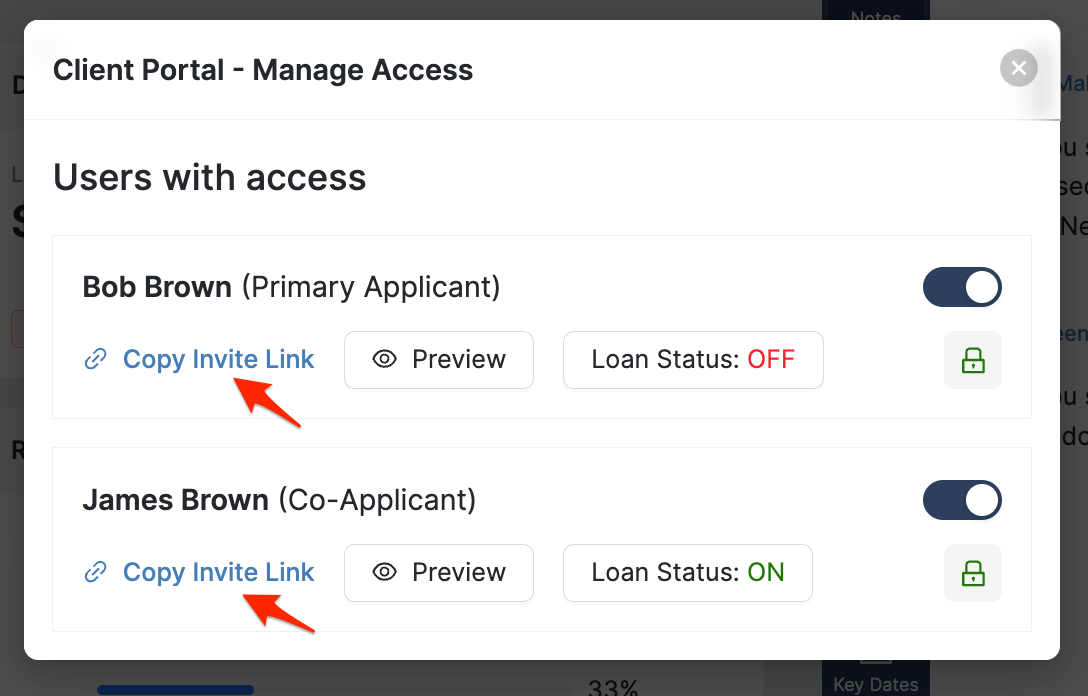
Task: Copy Invite Link for Bob Brown
Action: coord(218,360)
